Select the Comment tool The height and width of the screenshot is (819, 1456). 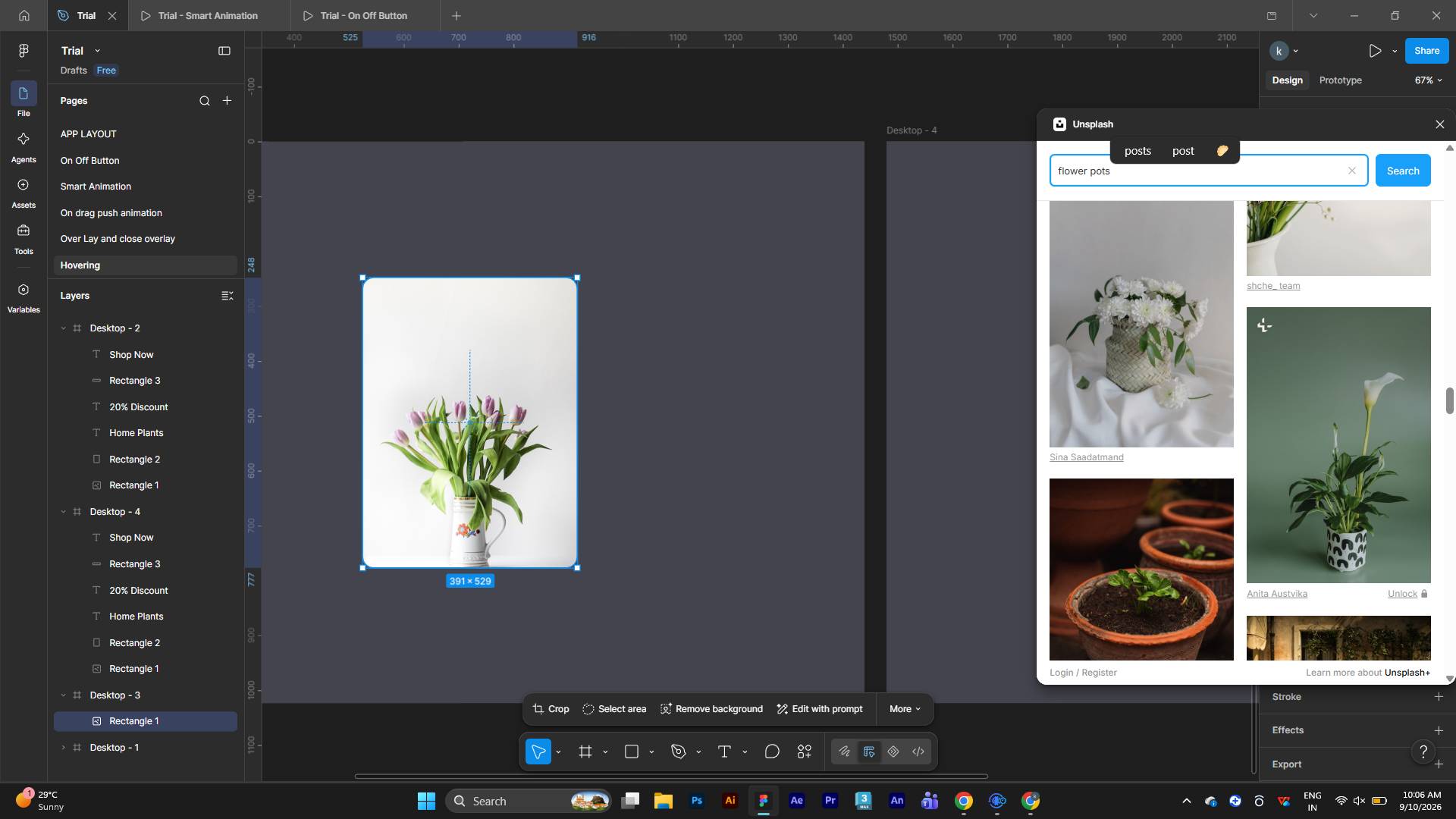coord(772,752)
